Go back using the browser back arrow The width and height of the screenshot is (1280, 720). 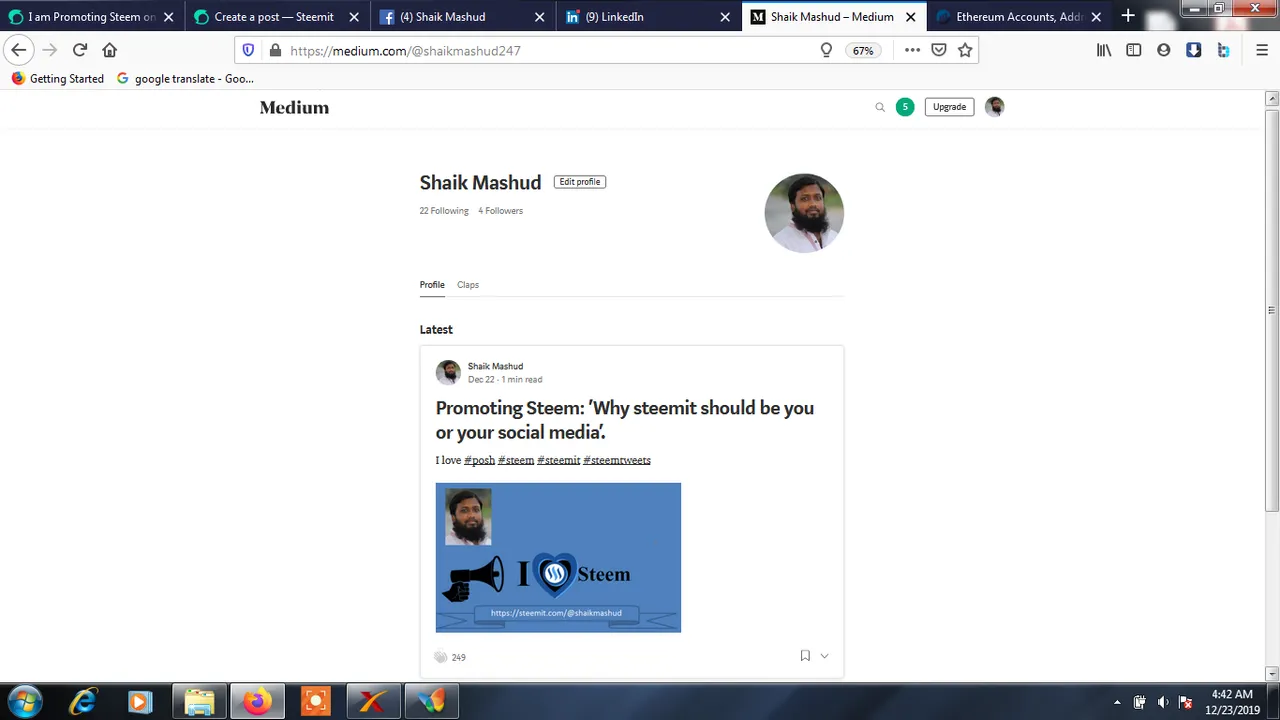click(x=19, y=50)
